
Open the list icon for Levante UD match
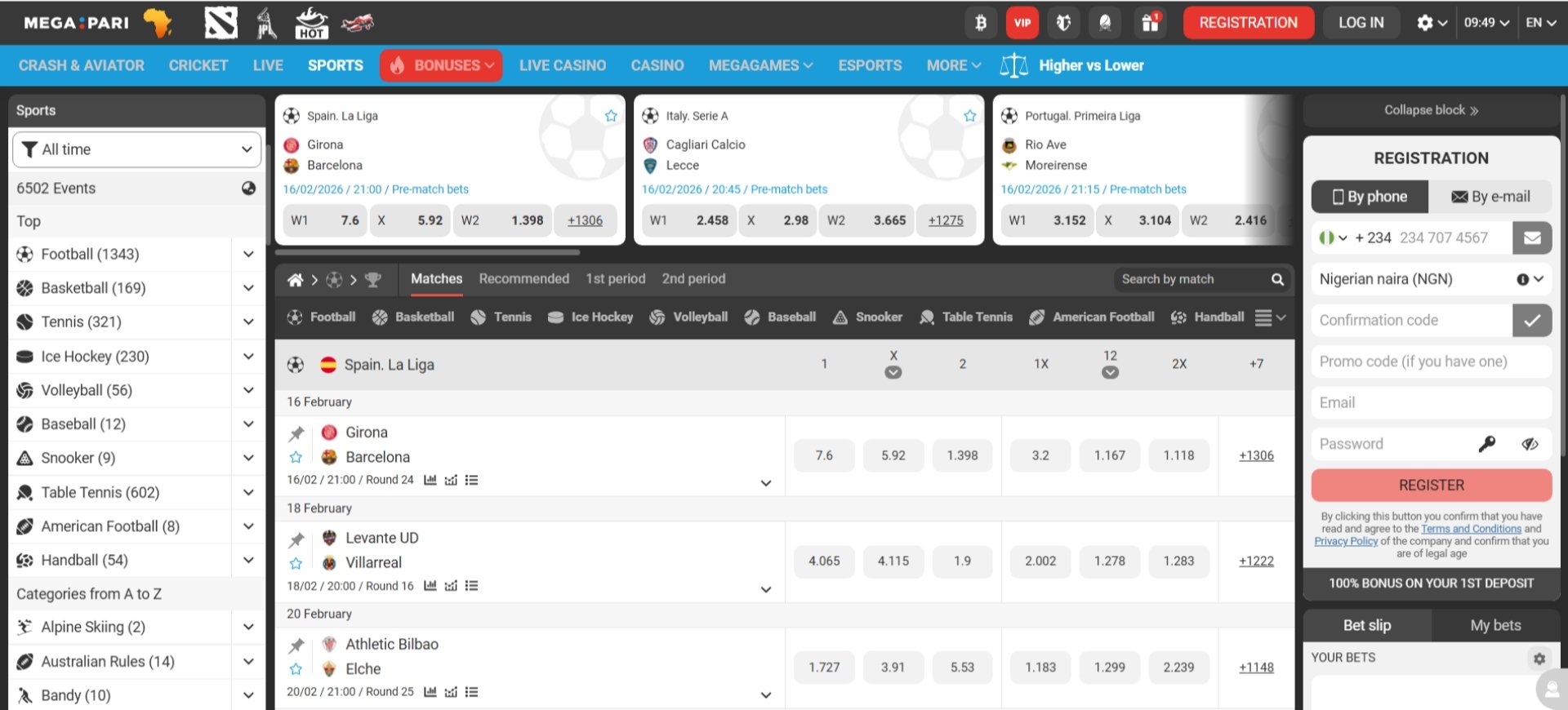pyautogui.click(x=471, y=586)
